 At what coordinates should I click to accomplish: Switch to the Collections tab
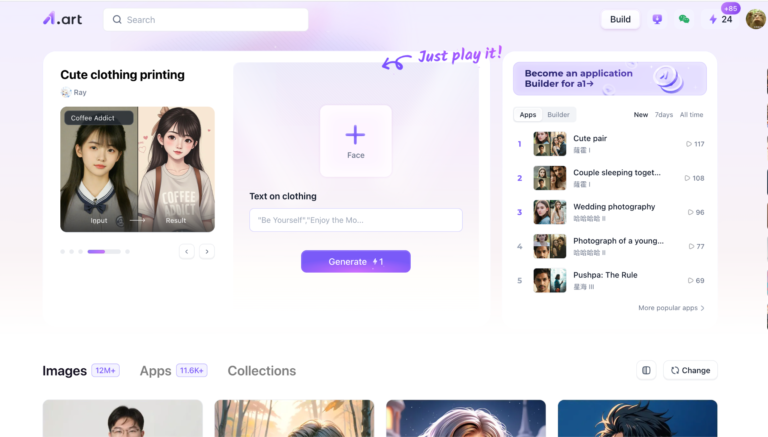click(262, 371)
